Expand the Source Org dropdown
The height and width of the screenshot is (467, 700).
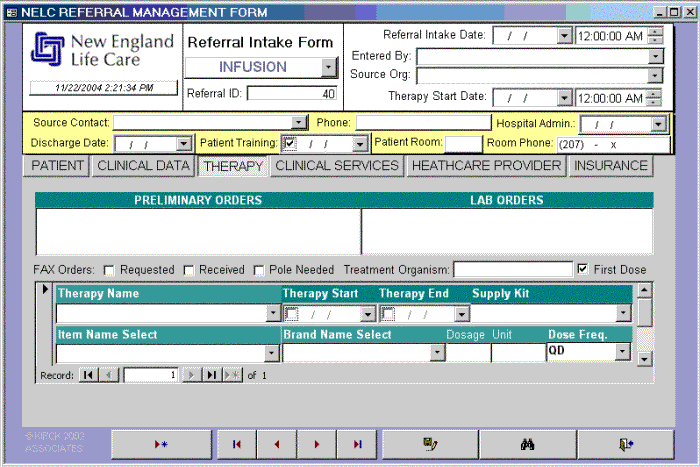pyautogui.click(x=654, y=75)
